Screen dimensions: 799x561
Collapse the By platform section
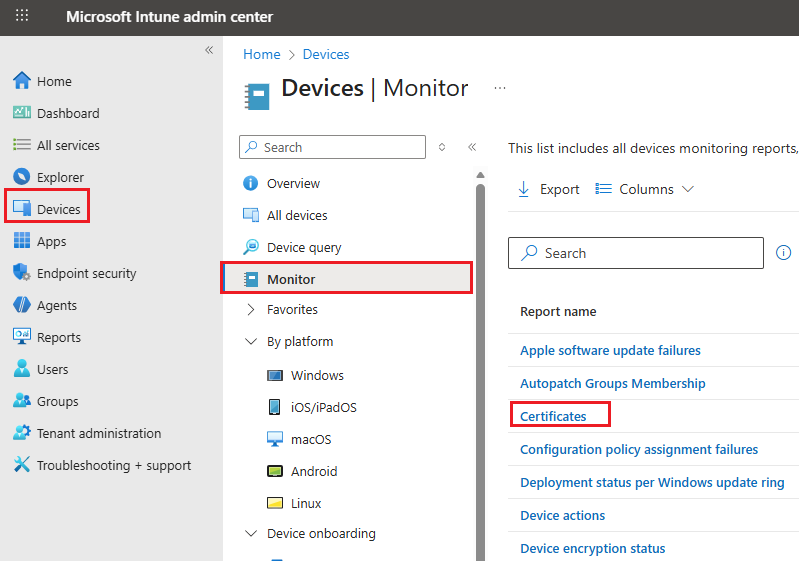251,342
